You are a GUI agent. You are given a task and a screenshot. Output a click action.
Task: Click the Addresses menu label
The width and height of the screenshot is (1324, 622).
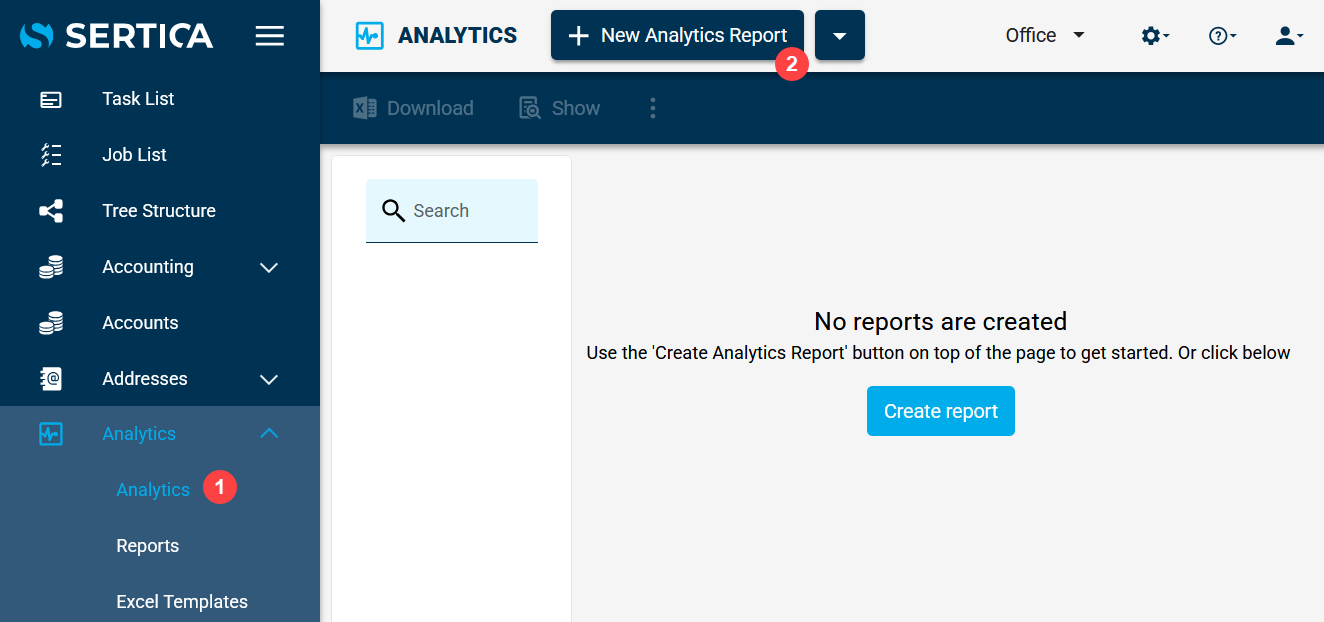coord(145,379)
